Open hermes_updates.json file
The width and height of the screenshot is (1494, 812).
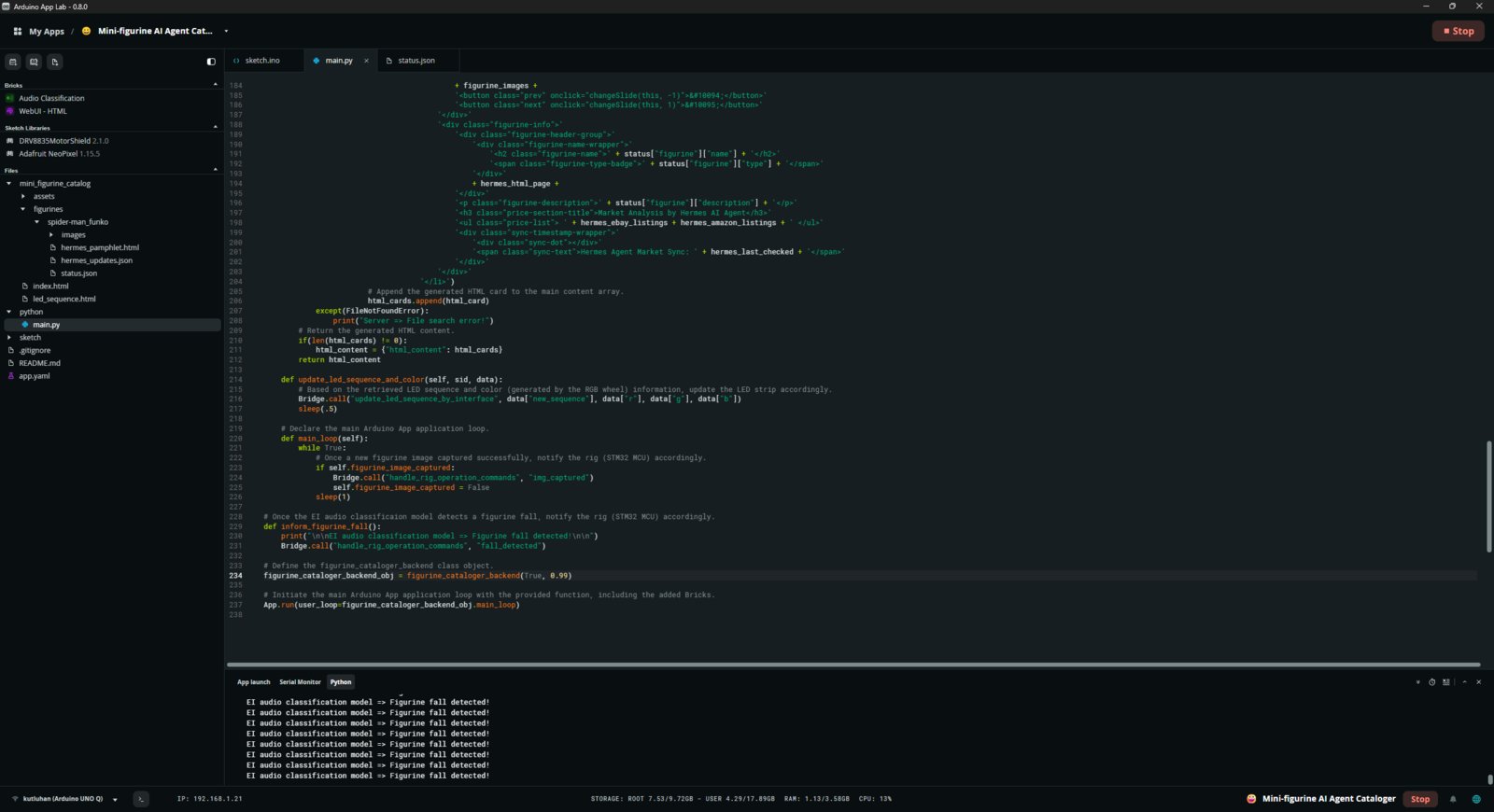tap(96, 260)
